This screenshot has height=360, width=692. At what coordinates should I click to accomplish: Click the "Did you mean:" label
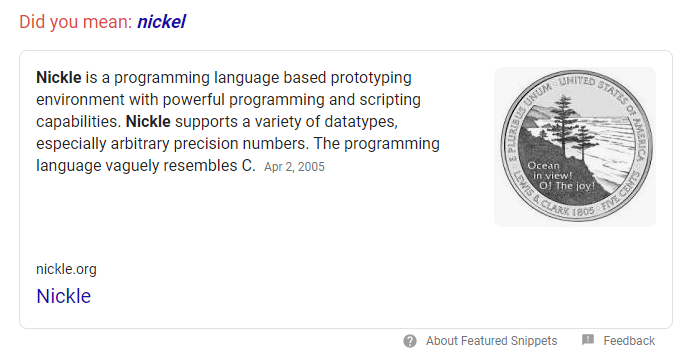(75, 22)
